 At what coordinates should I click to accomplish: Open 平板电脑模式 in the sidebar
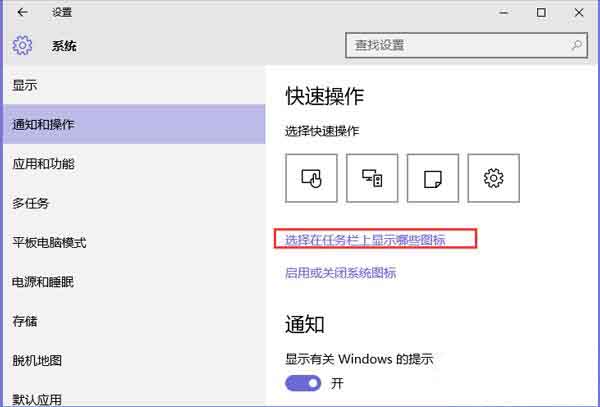pos(49,242)
